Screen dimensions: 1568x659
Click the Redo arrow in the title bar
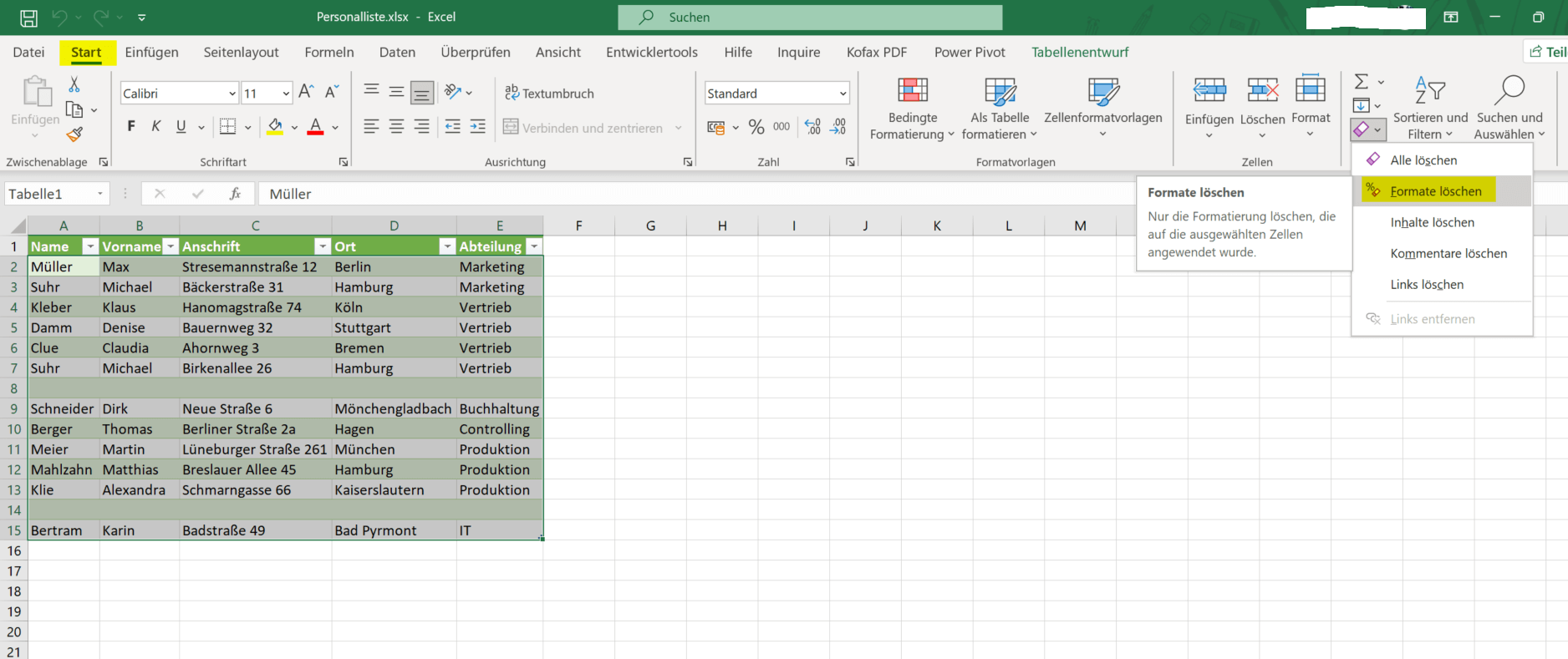point(101,18)
